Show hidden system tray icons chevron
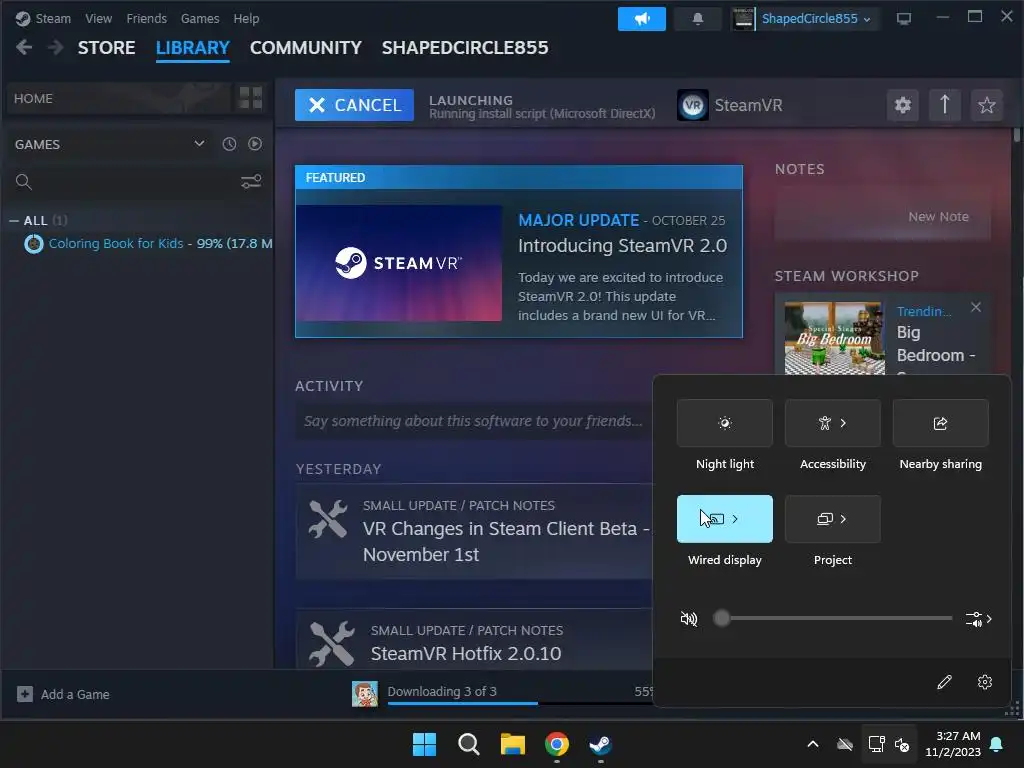1024x768 pixels. click(x=812, y=744)
